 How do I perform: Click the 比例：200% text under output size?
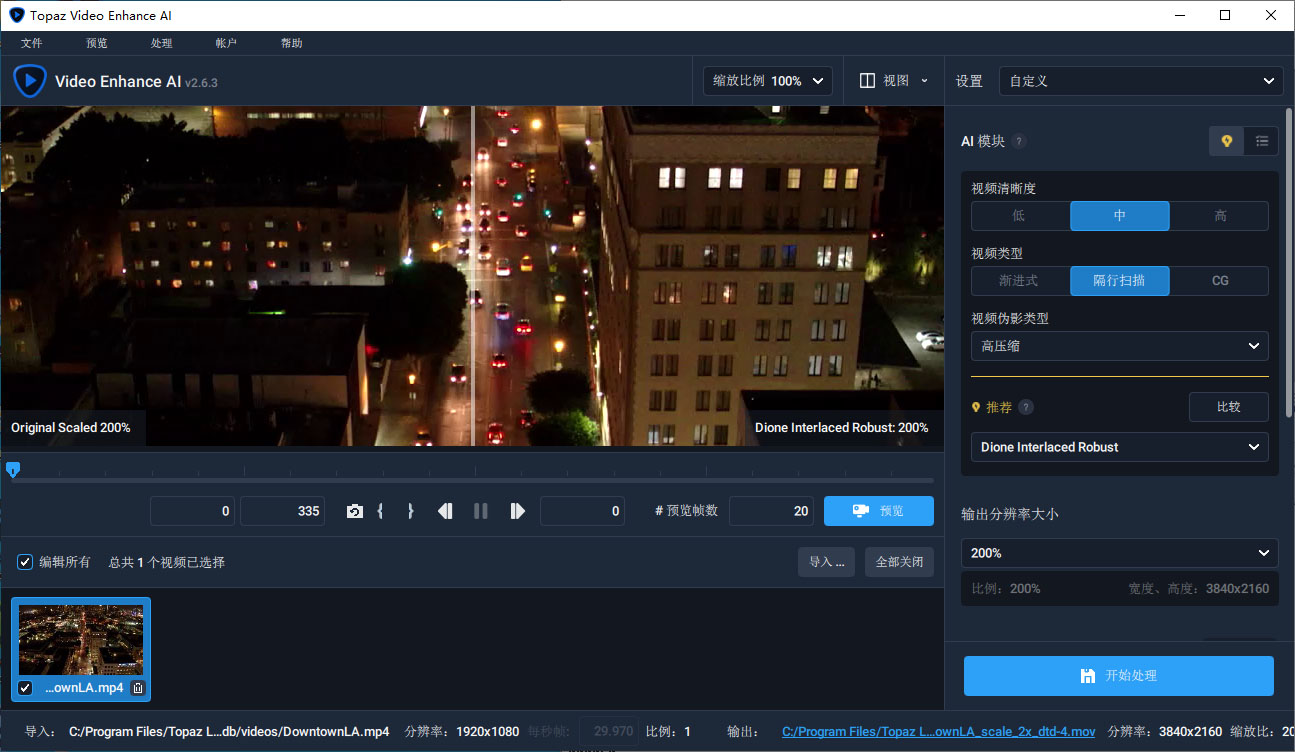1006,589
